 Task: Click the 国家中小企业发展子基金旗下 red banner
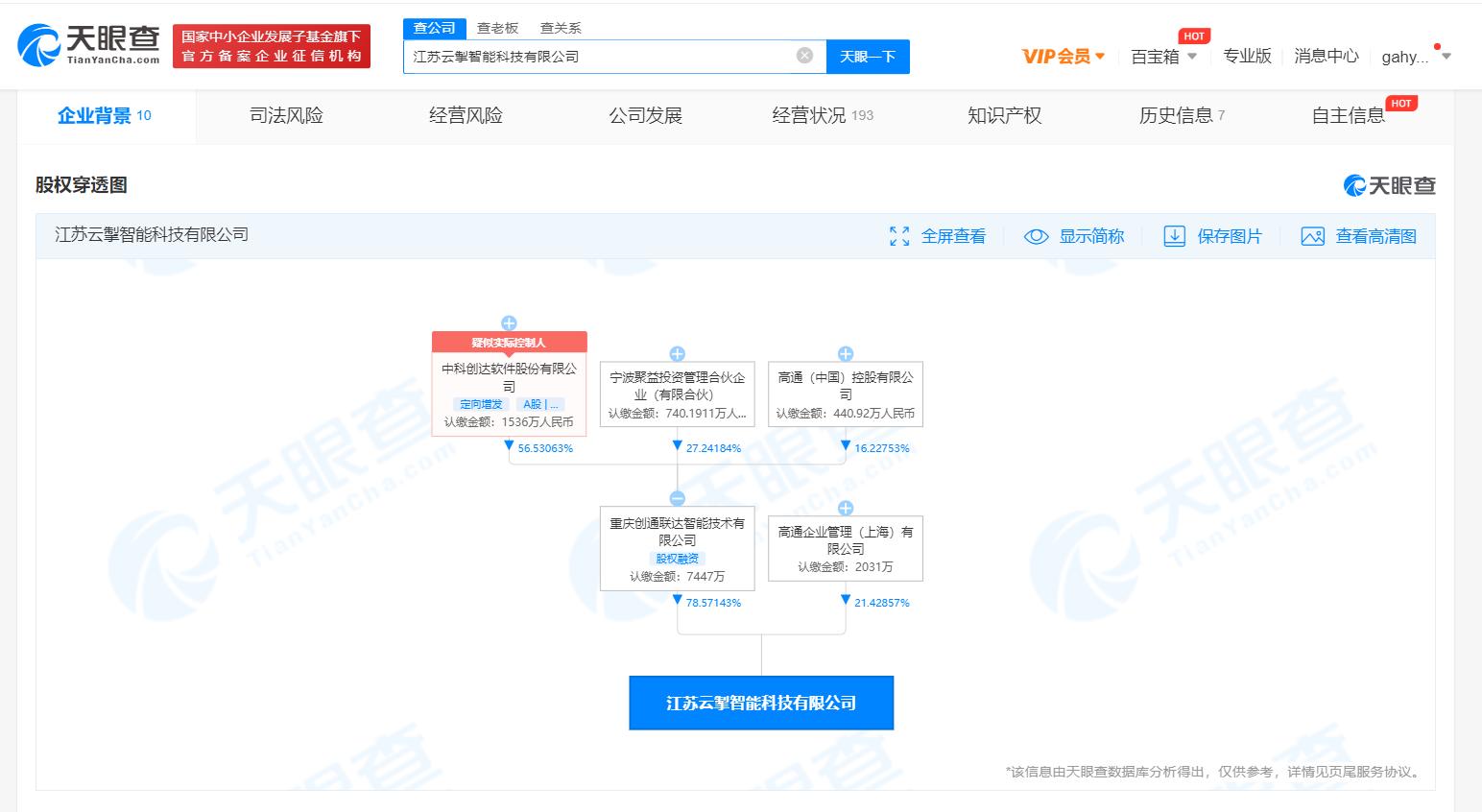coord(272,46)
